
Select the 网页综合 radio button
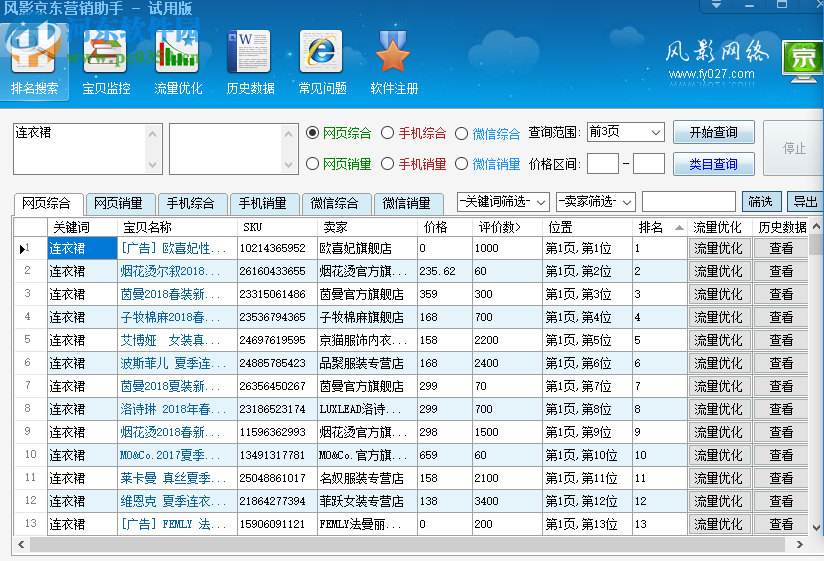click(x=312, y=133)
